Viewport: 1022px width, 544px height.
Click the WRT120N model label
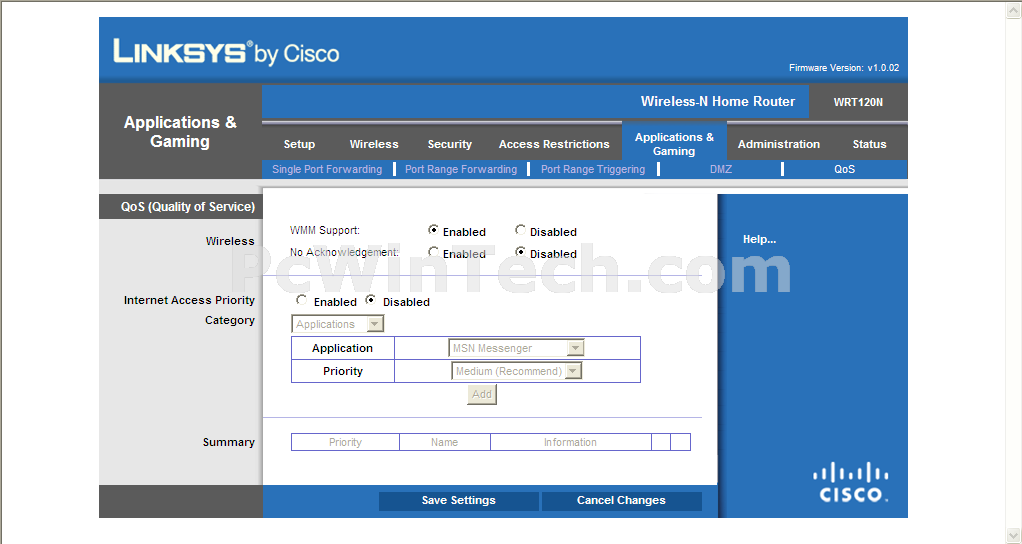(x=858, y=102)
